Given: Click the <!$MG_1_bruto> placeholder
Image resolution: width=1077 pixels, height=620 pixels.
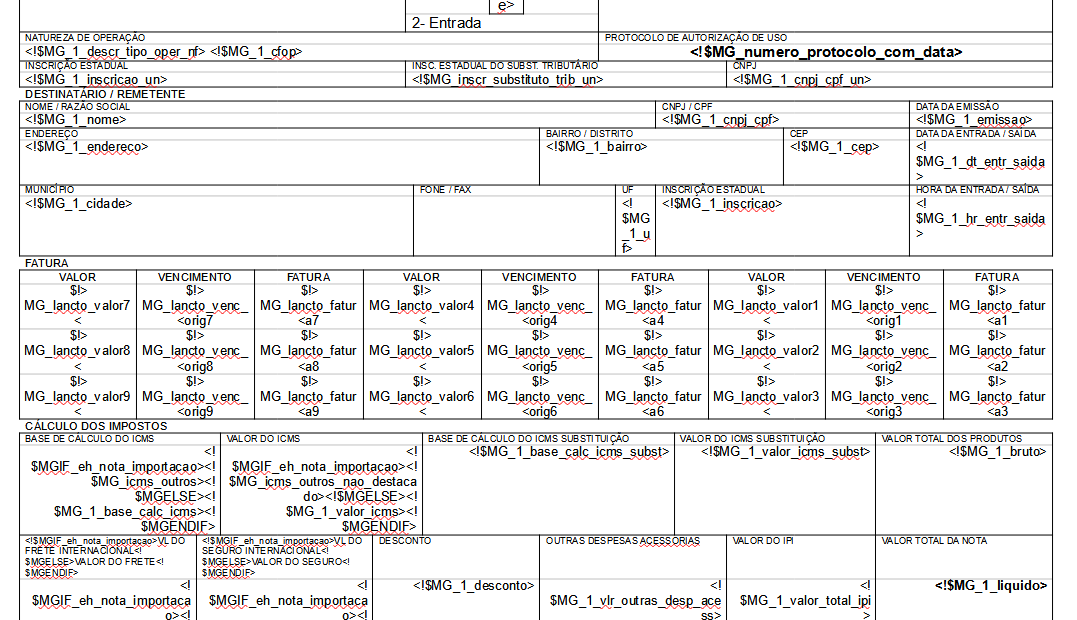Looking at the screenshot, I should click(998, 452).
